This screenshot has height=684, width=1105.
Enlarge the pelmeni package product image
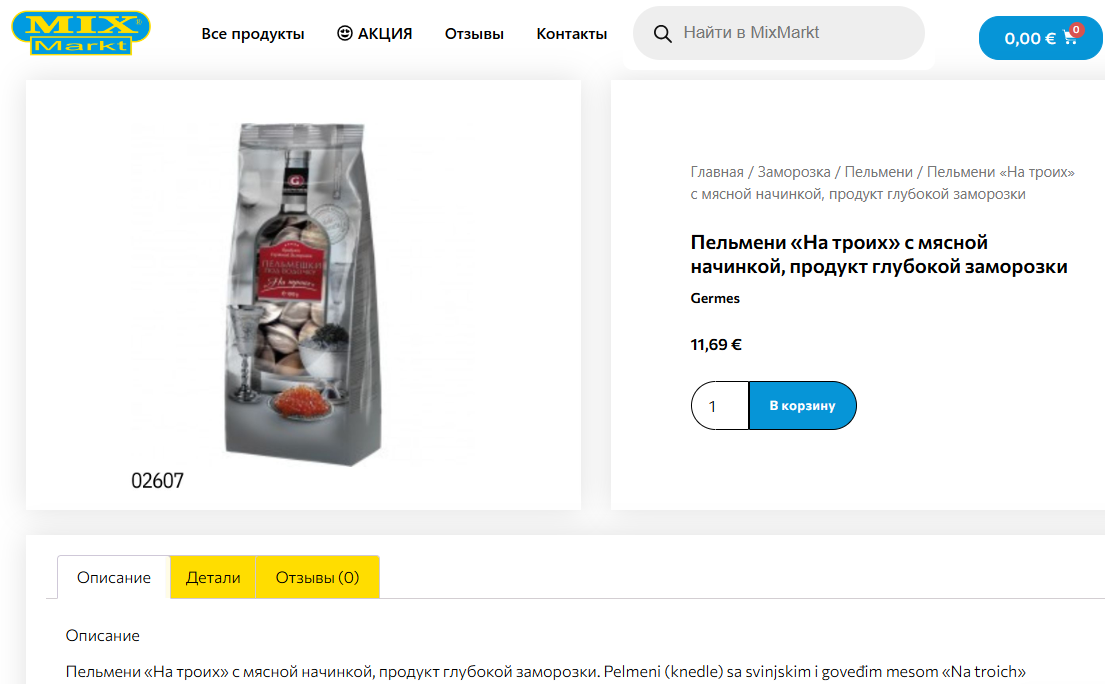tap(303, 293)
